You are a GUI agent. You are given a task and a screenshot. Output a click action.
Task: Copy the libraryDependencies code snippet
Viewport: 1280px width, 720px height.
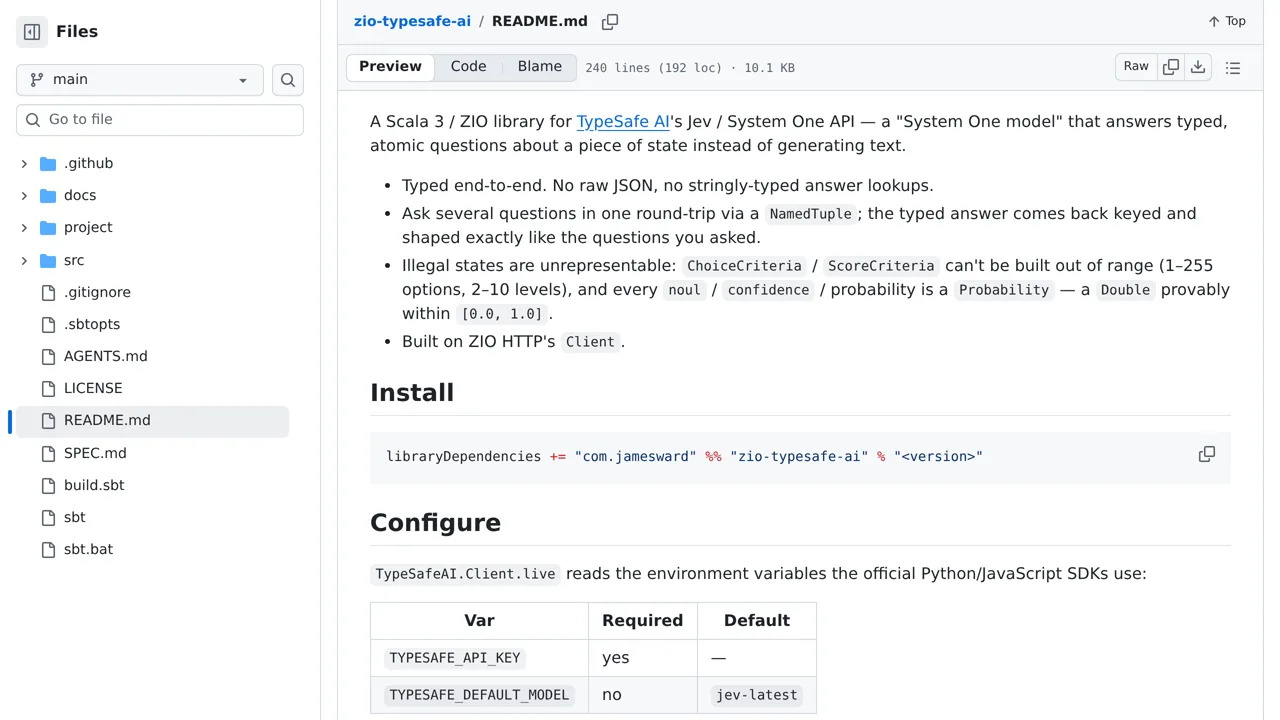coord(1207,454)
